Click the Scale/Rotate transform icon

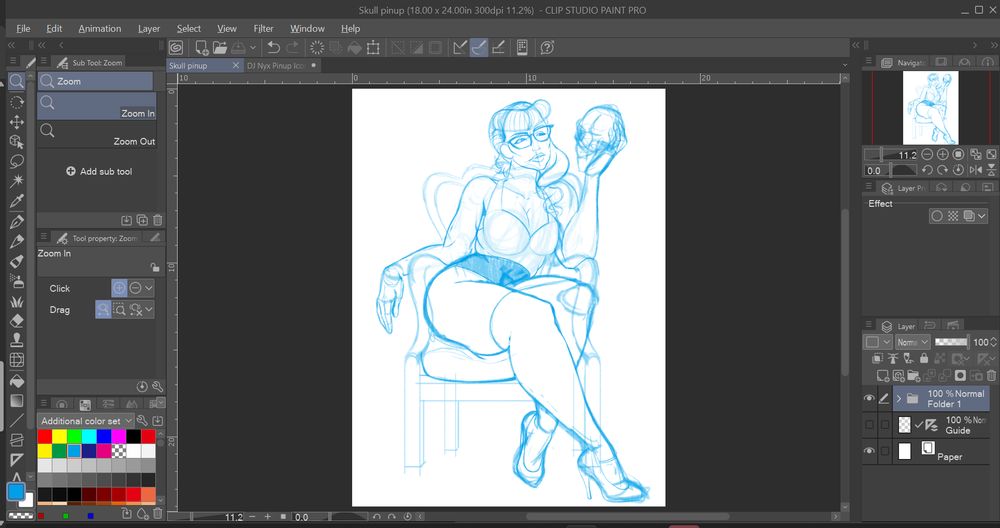click(x=374, y=48)
